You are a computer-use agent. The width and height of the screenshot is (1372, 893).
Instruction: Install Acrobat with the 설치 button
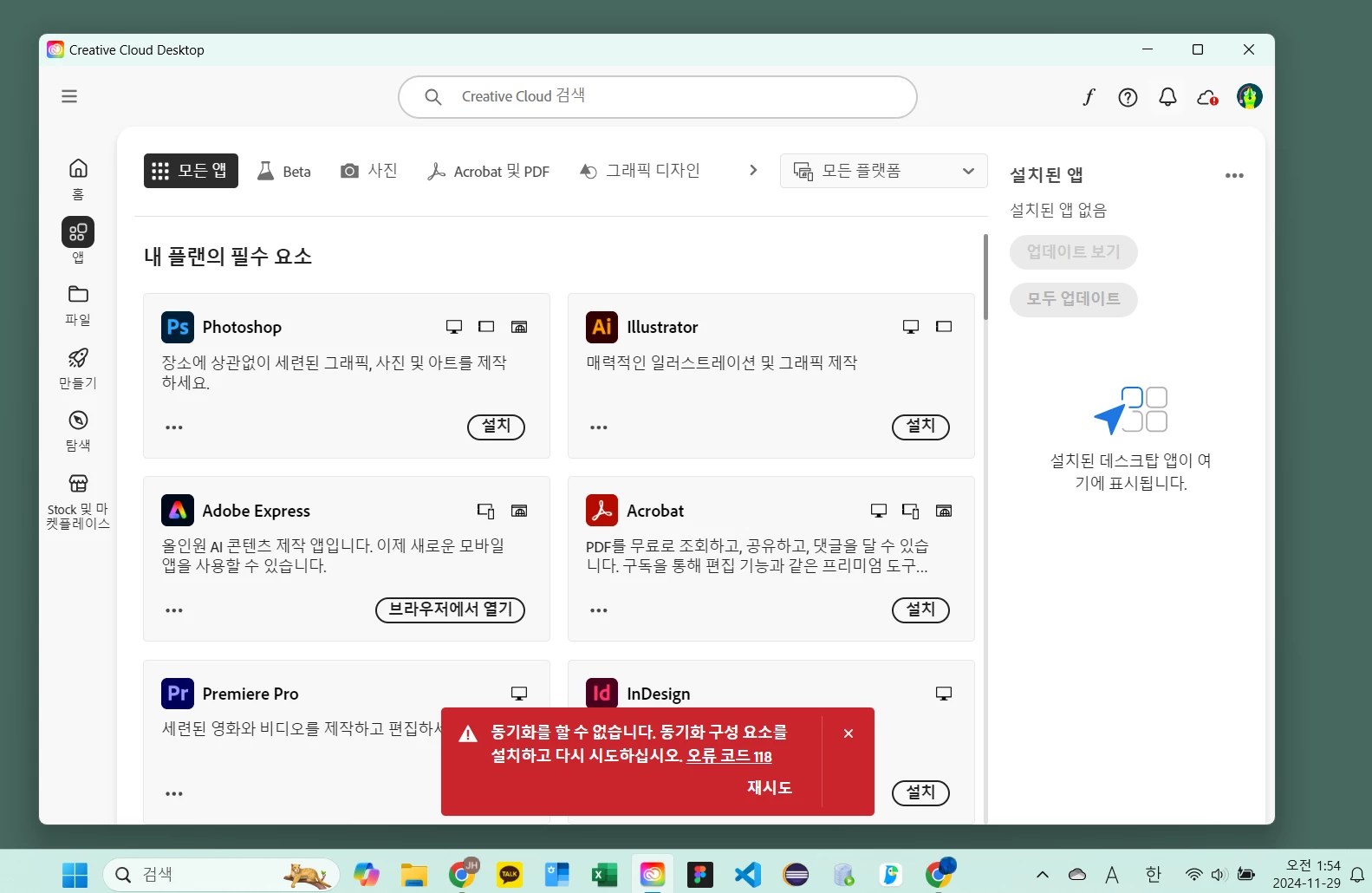[920, 610]
